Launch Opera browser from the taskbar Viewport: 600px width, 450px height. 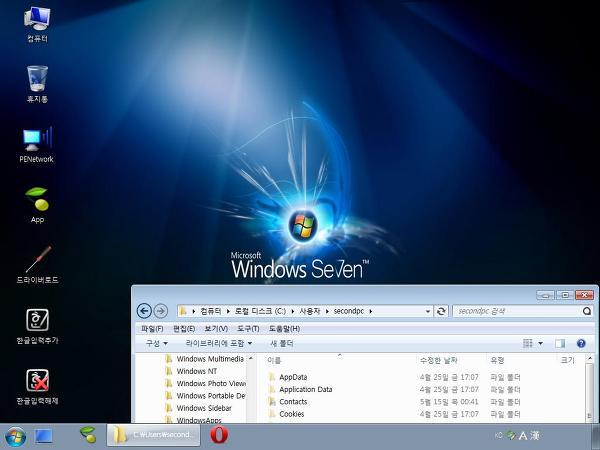point(219,435)
